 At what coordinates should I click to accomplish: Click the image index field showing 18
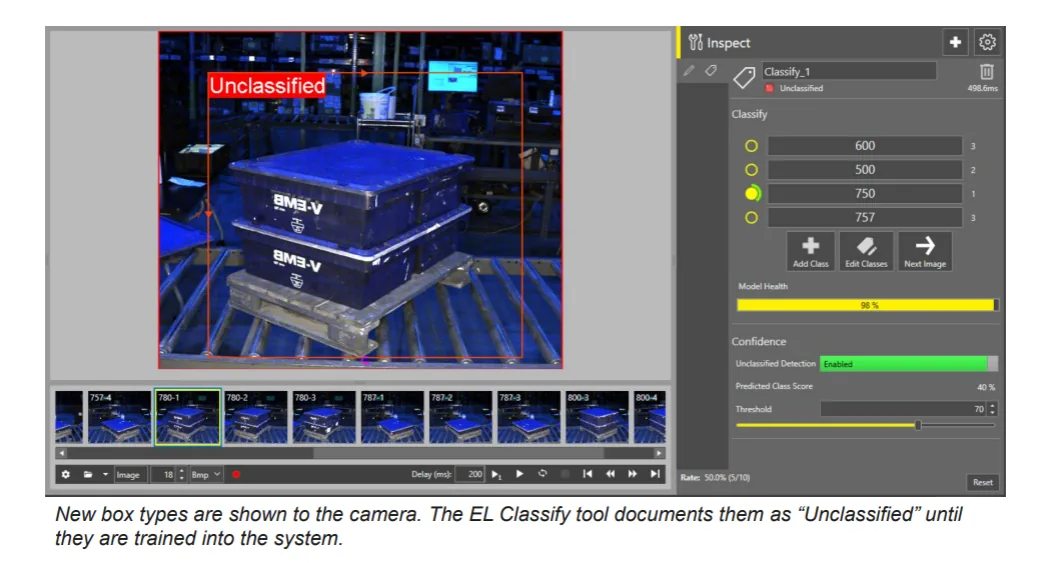click(x=163, y=474)
